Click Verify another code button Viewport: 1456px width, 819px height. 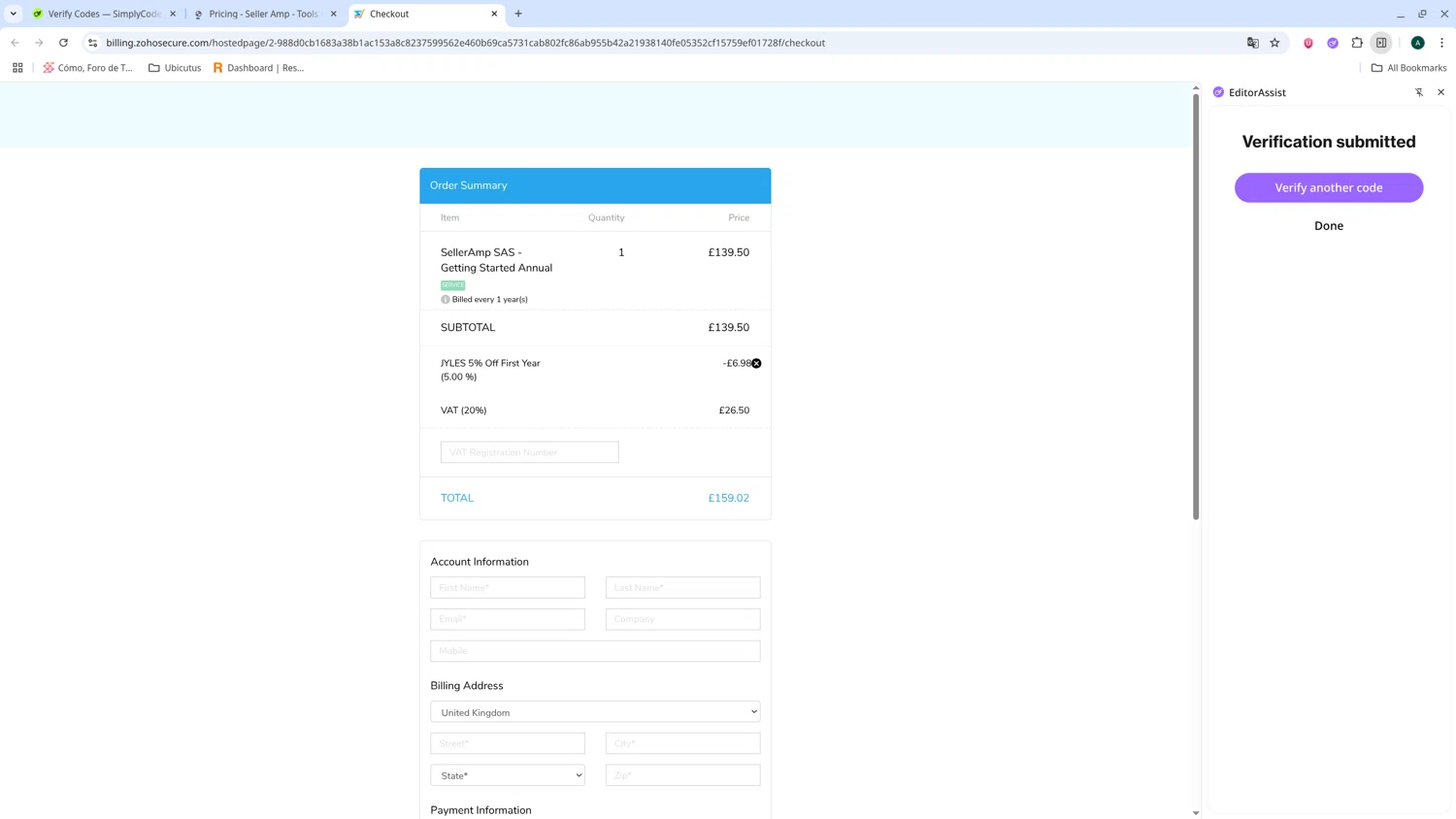tap(1329, 187)
